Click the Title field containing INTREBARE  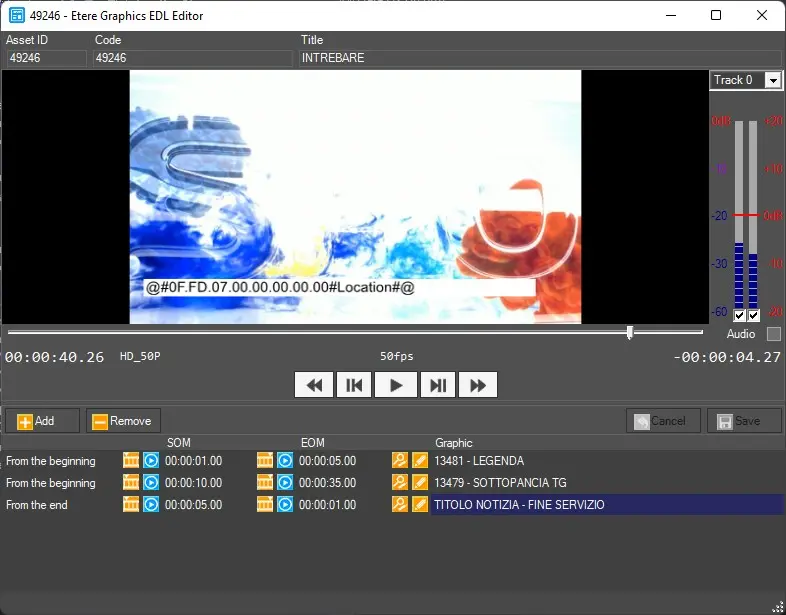[540, 58]
